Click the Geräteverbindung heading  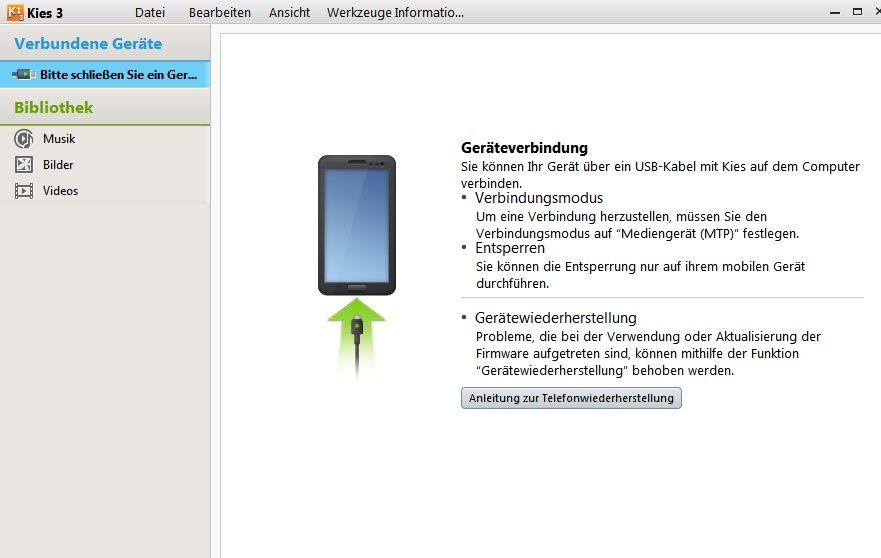point(524,148)
